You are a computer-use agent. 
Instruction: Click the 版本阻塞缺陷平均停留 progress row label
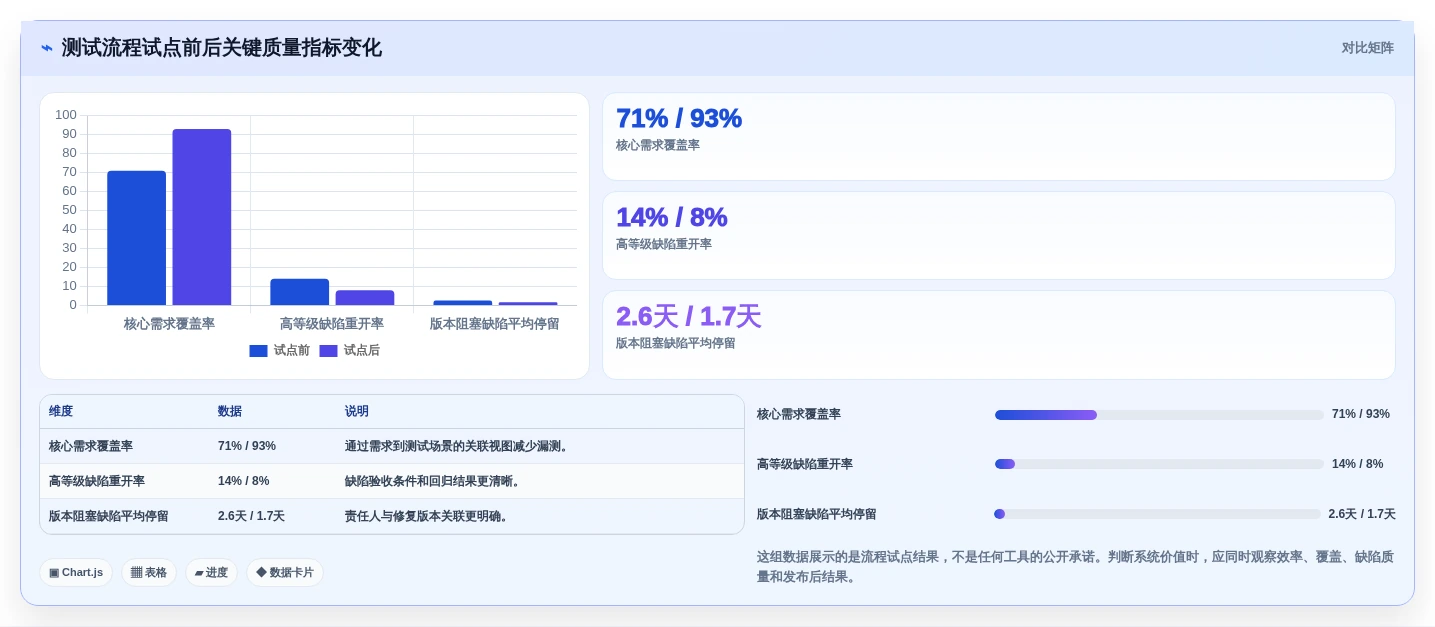point(817,514)
